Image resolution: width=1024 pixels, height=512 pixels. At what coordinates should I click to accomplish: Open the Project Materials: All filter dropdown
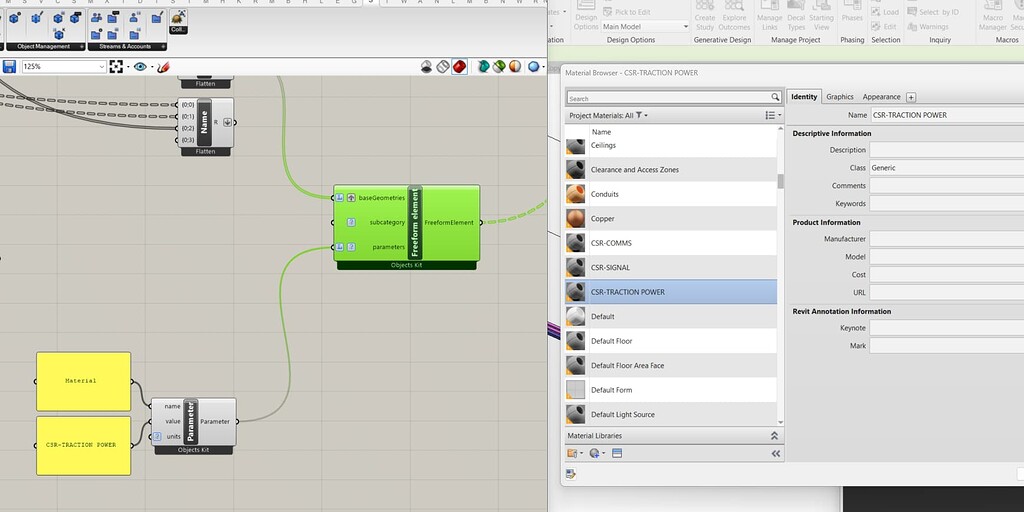(x=609, y=116)
